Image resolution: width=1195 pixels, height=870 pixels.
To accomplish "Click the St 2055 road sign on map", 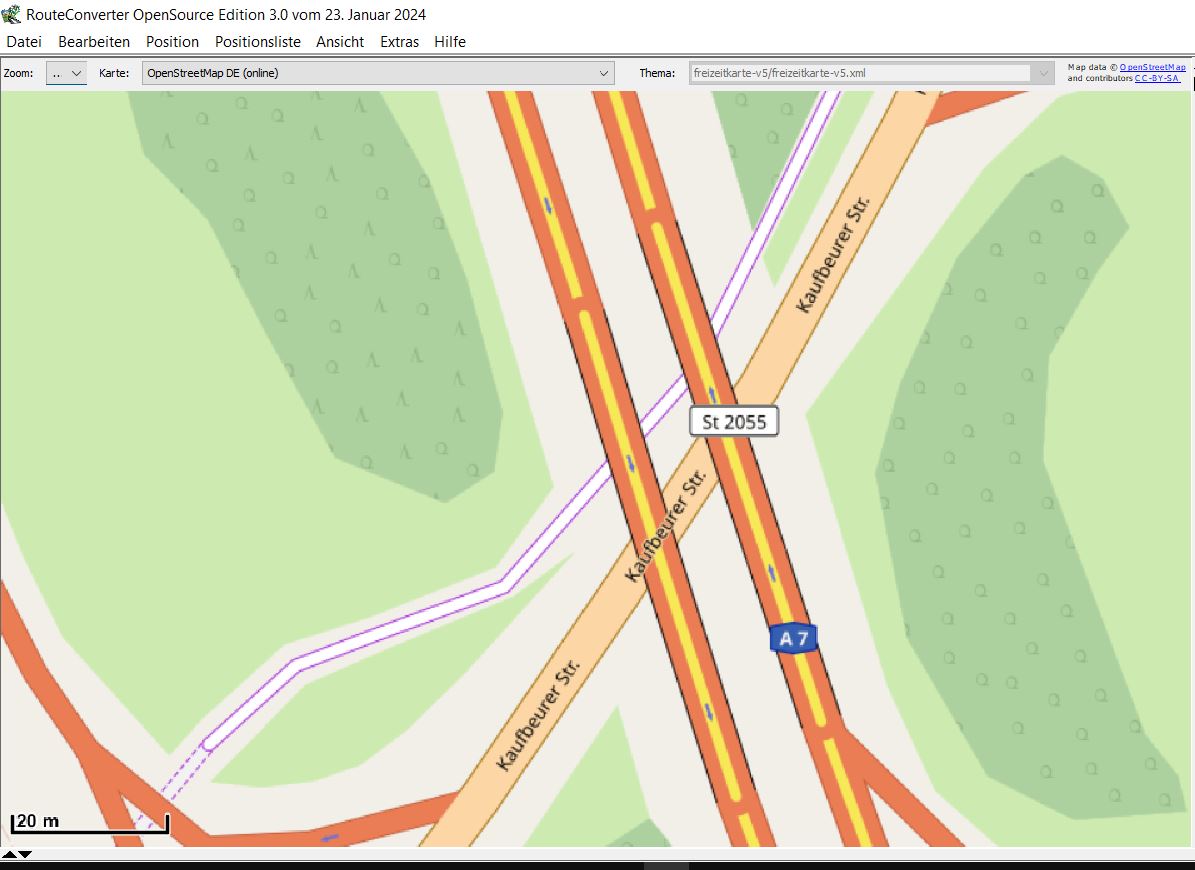I will tap(734, 422).
